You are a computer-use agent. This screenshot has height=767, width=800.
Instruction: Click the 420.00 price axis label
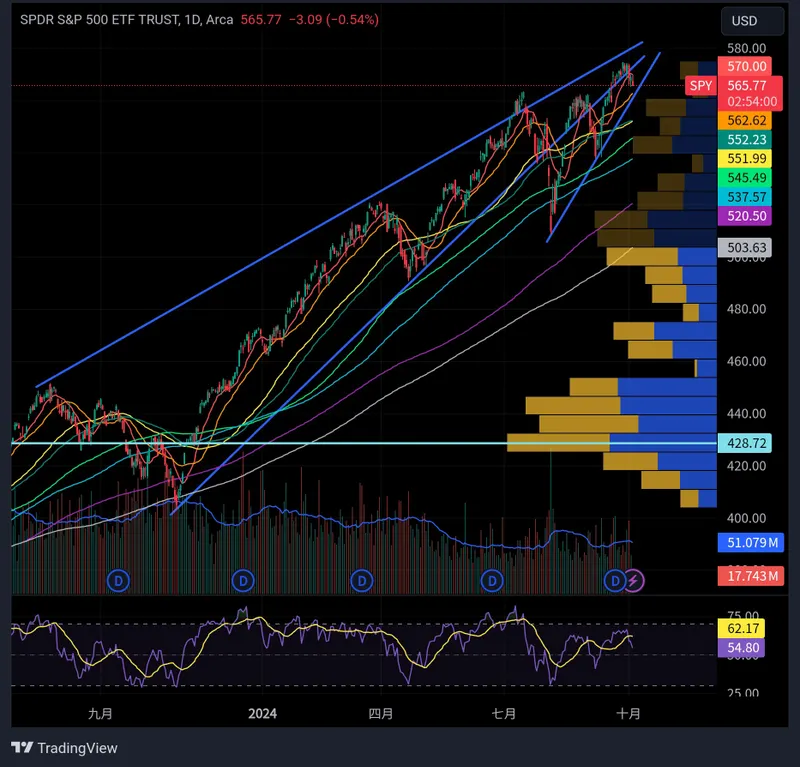point(746,466)
